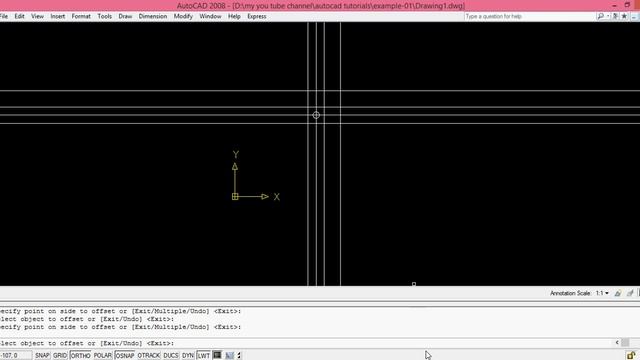This screenshot has height=360, width=640.
Task: Toggle POLAR tracking in status bar
Action: (102, 356)
